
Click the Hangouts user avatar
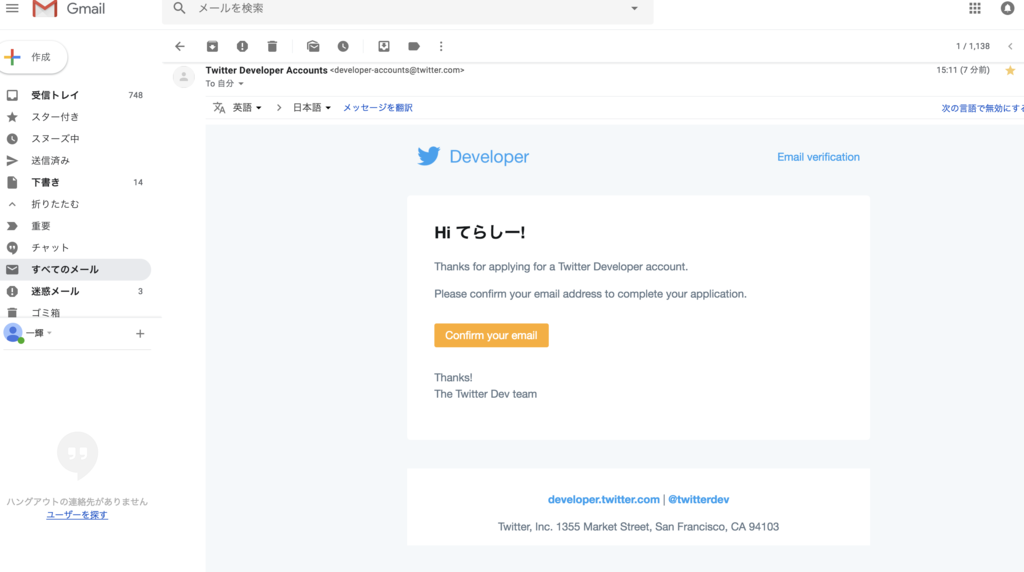[x=13, y=333]
